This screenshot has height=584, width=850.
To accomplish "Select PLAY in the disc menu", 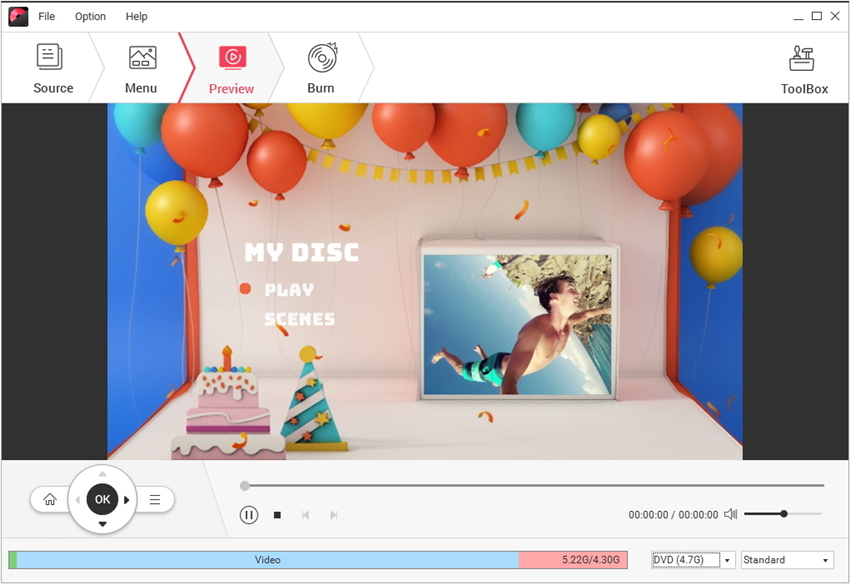I will [x=289, y=290].
